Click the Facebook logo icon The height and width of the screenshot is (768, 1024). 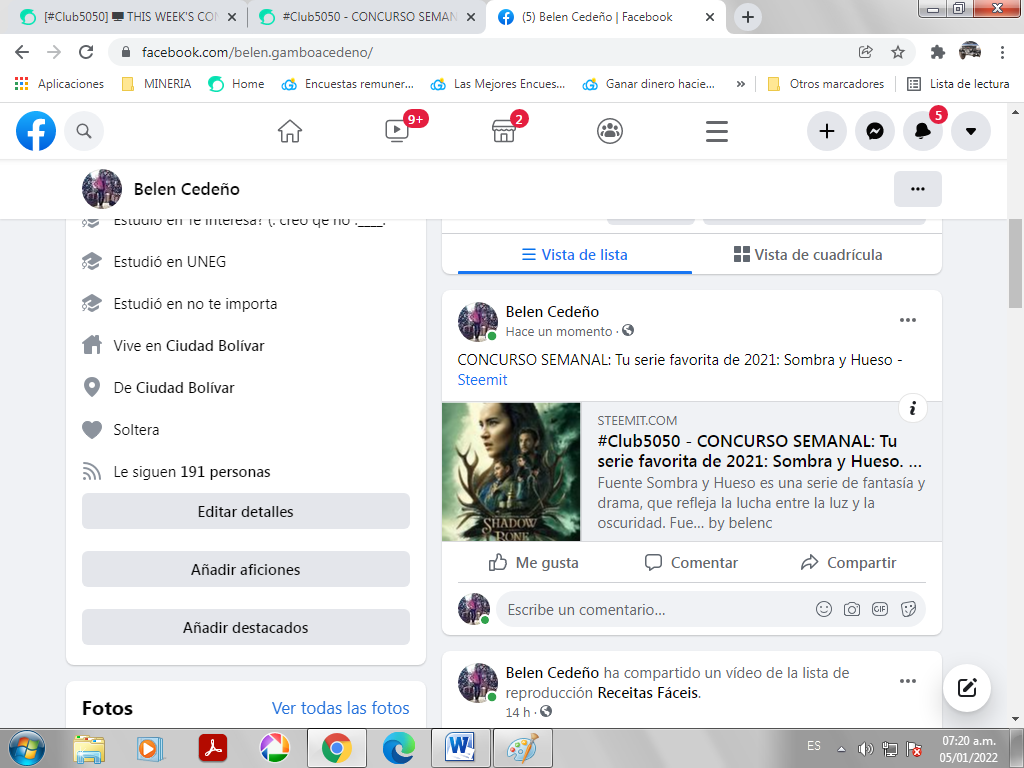(x=36, y=131)
